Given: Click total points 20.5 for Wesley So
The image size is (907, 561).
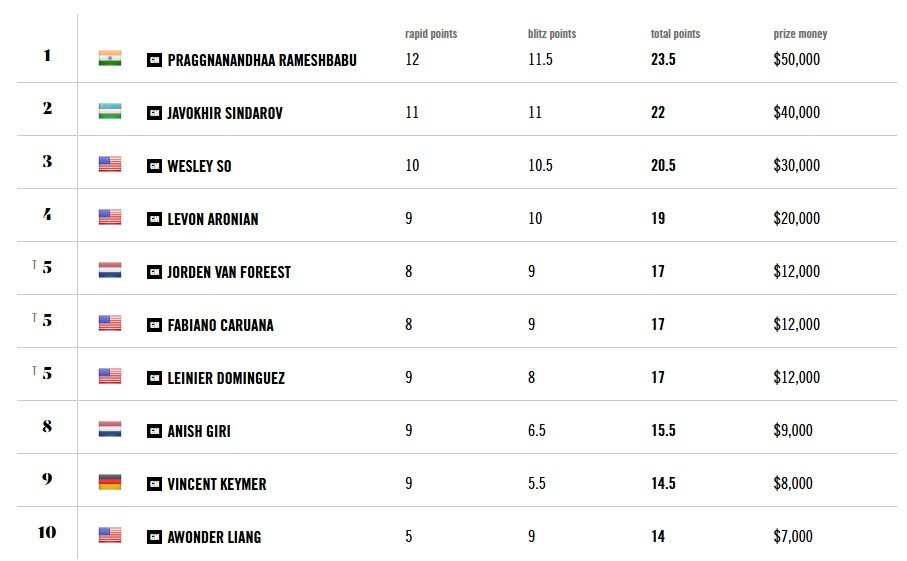Looking at the screenshot, I should (663, 165).
